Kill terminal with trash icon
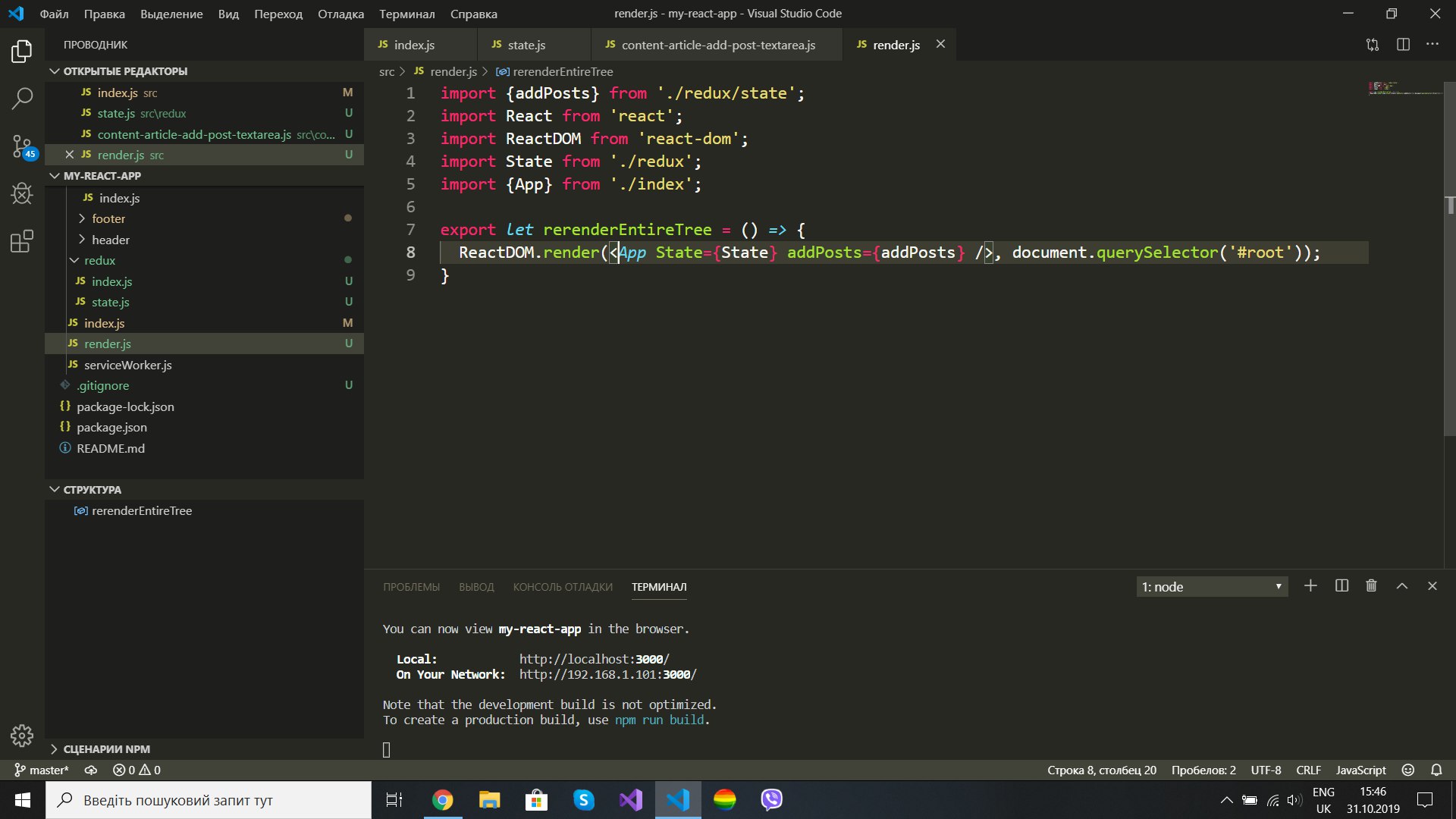Image resolution: width=1456 pixels, height=819 pixels. point(1371,586)
